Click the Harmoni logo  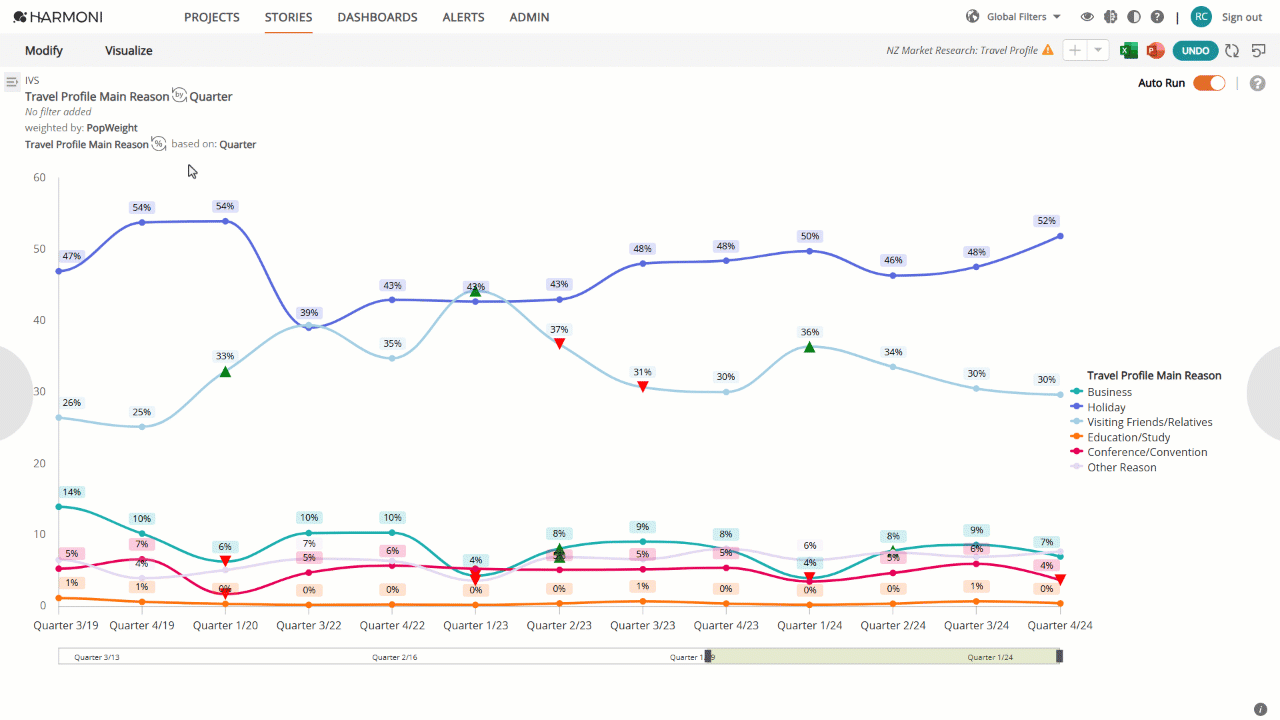tap(57, 17)
